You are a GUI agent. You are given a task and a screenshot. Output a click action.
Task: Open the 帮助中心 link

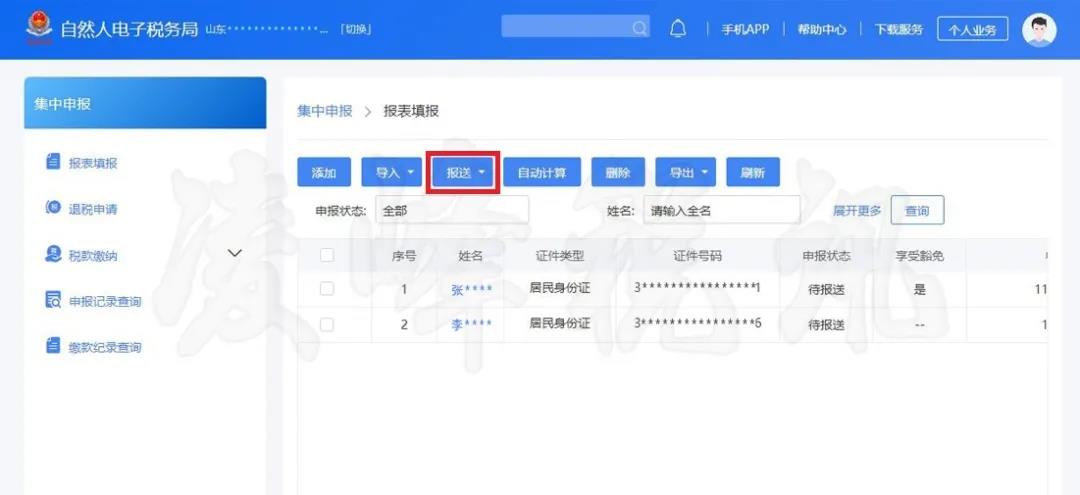[822, 30]
